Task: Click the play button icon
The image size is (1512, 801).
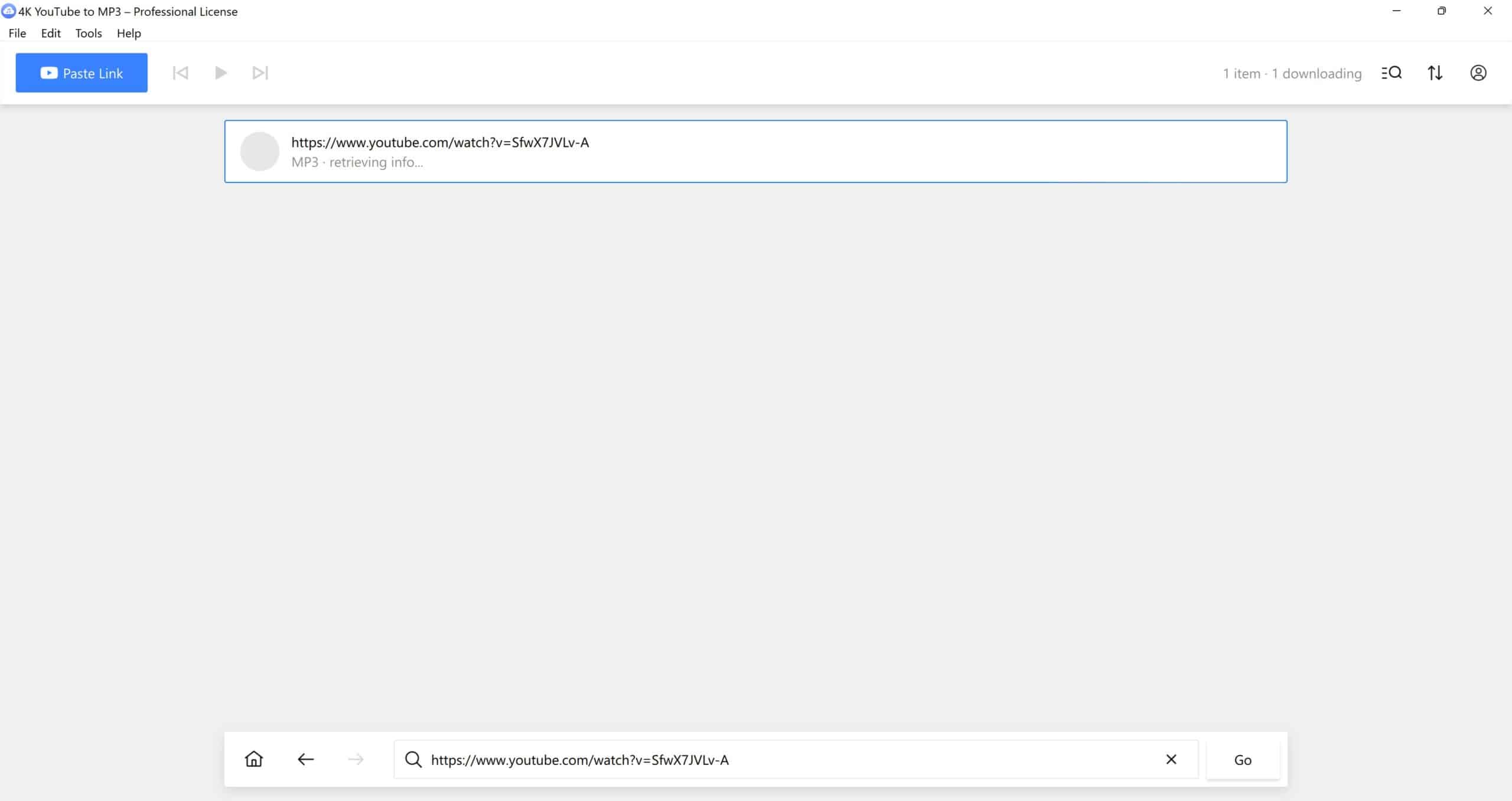Action: pos(219,73)
